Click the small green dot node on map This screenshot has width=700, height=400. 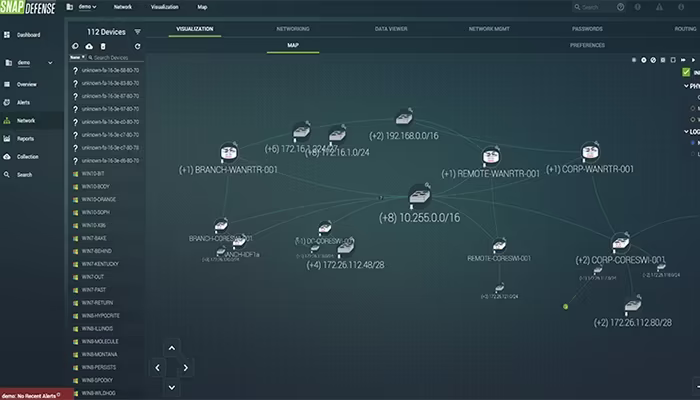tap(566, 307)
